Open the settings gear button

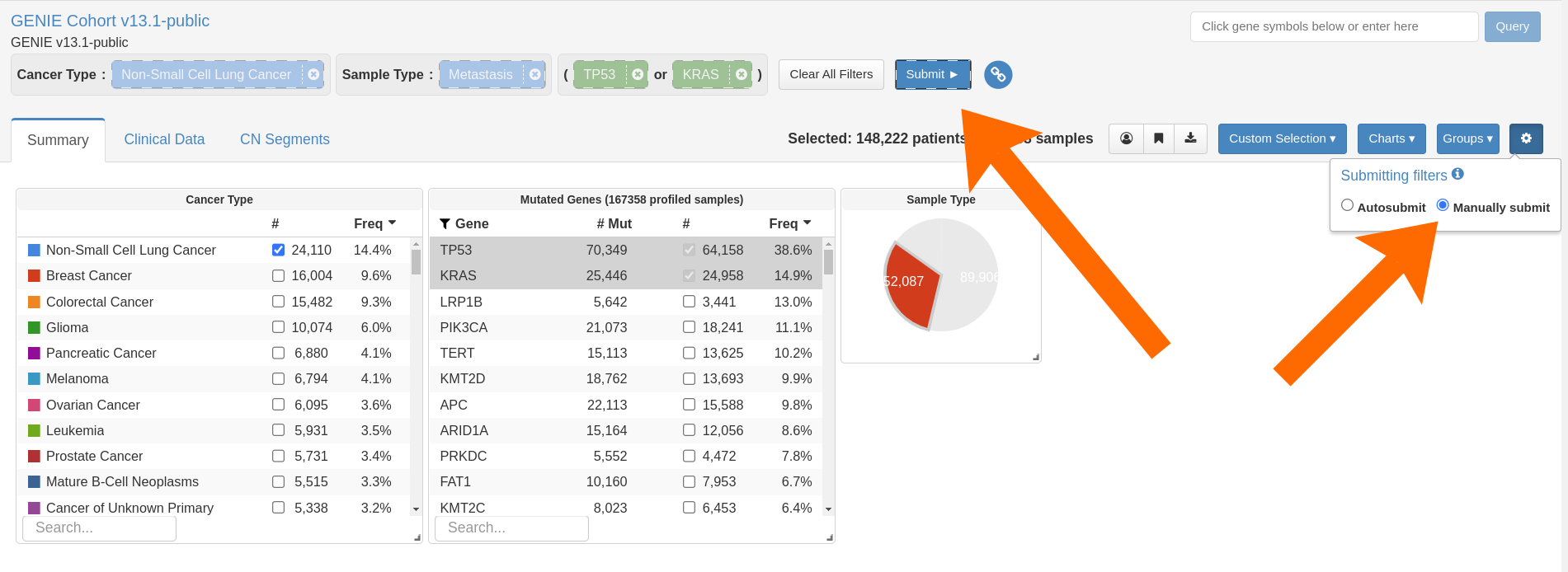[1526, 138]
